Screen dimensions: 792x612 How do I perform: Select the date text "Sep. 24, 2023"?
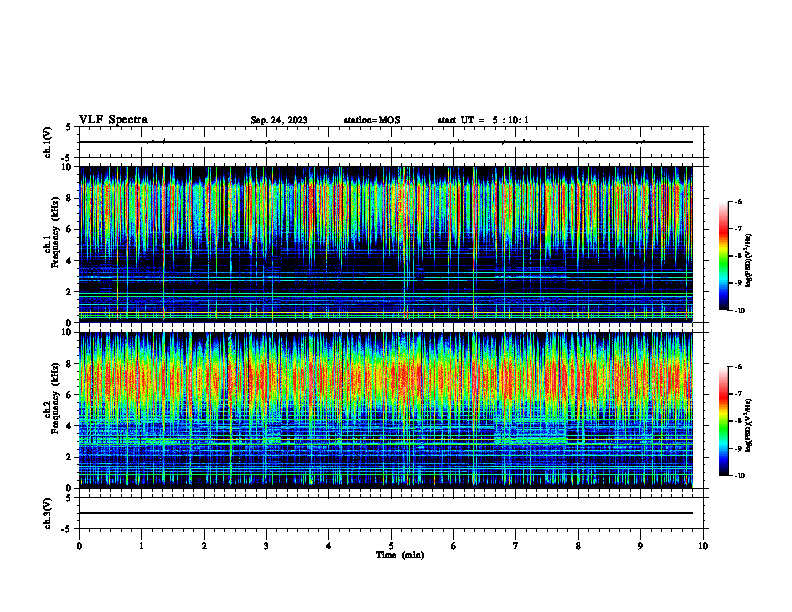pyautogui.click(x=279, y=120)
